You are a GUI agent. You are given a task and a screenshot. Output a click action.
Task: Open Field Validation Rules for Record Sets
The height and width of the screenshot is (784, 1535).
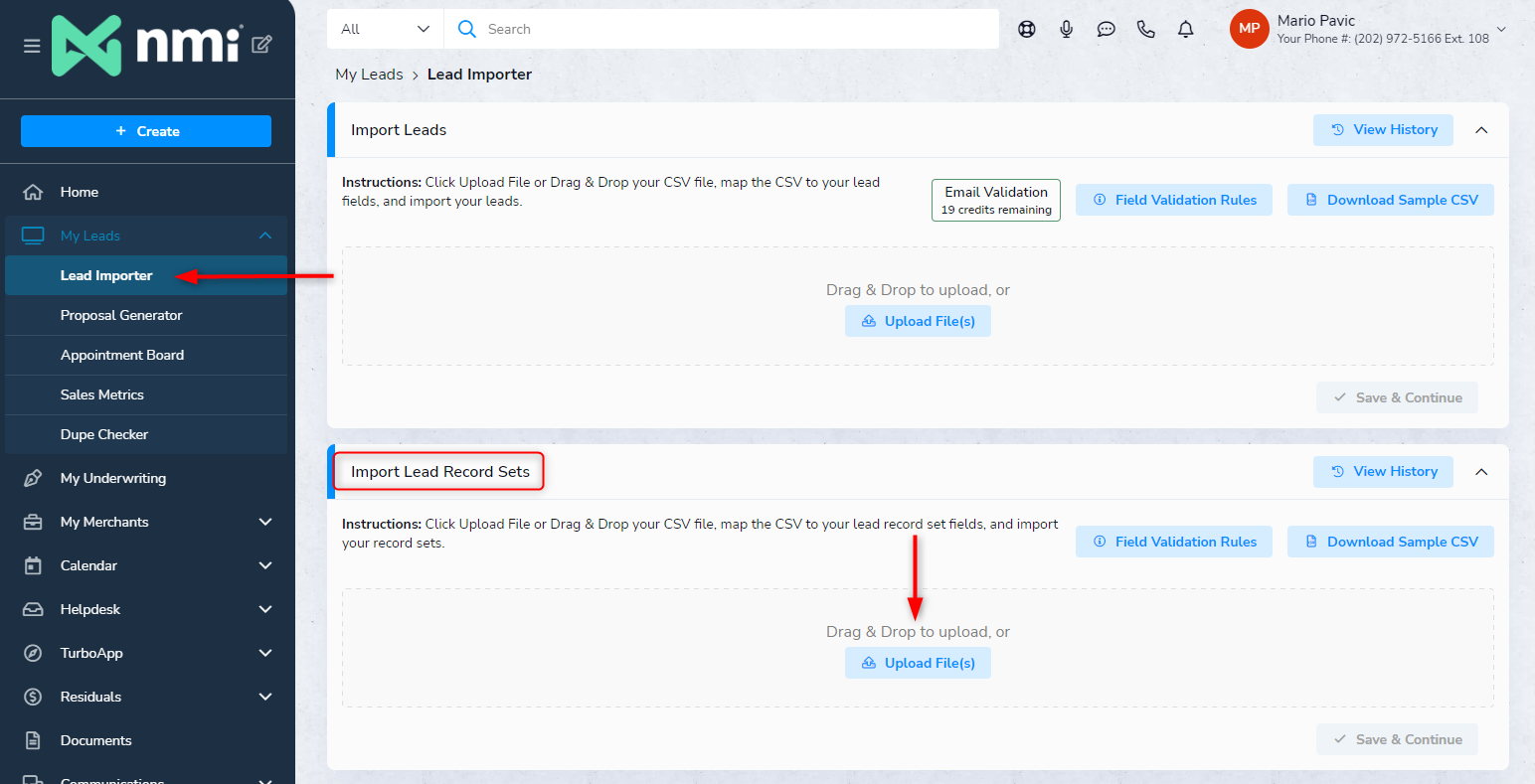coord(1174,542)
